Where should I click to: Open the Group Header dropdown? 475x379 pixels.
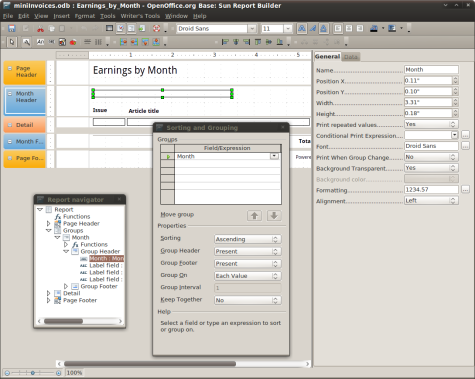tap(248, 252)
